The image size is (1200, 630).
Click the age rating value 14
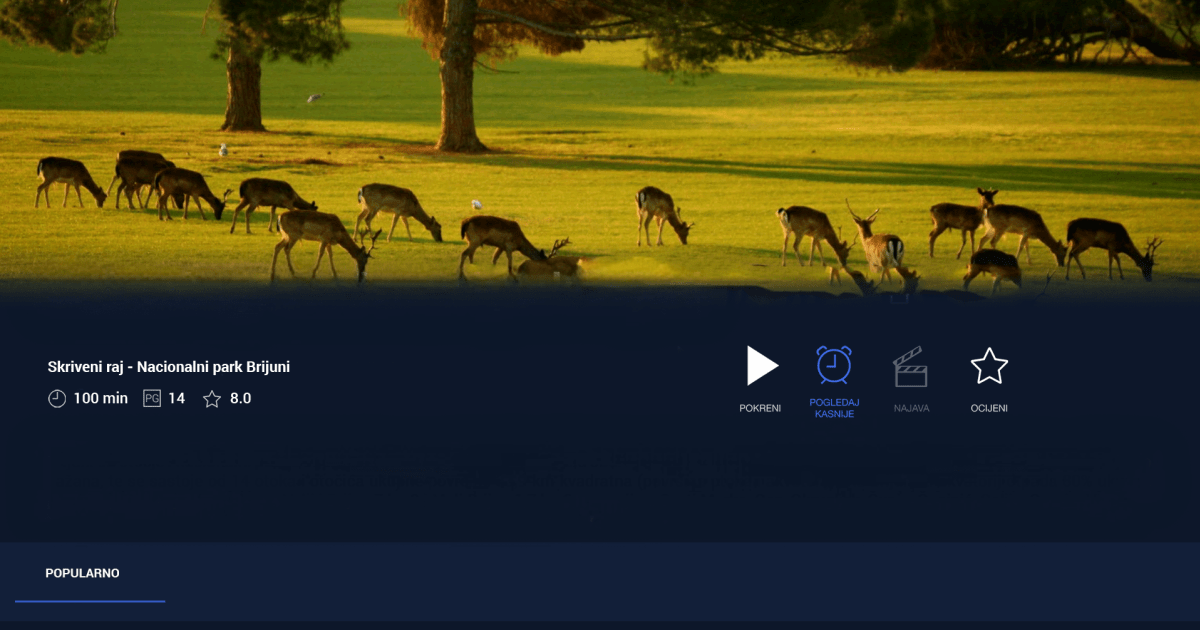pos(176,398)
